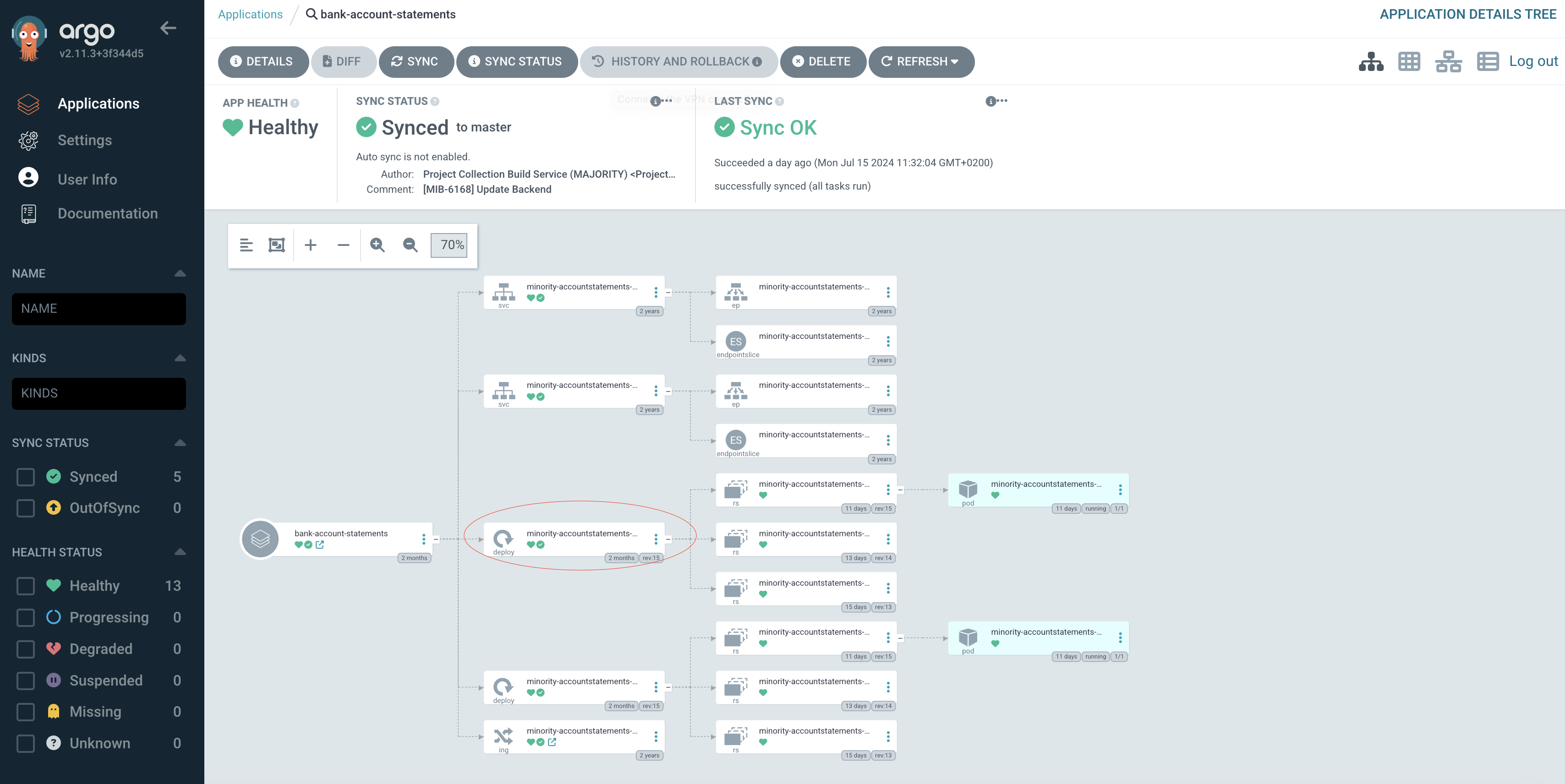Collapse the sidebar with back arrow
Image resolution: width=1565 pixels, height=784 pixels.
coord(168,28)
